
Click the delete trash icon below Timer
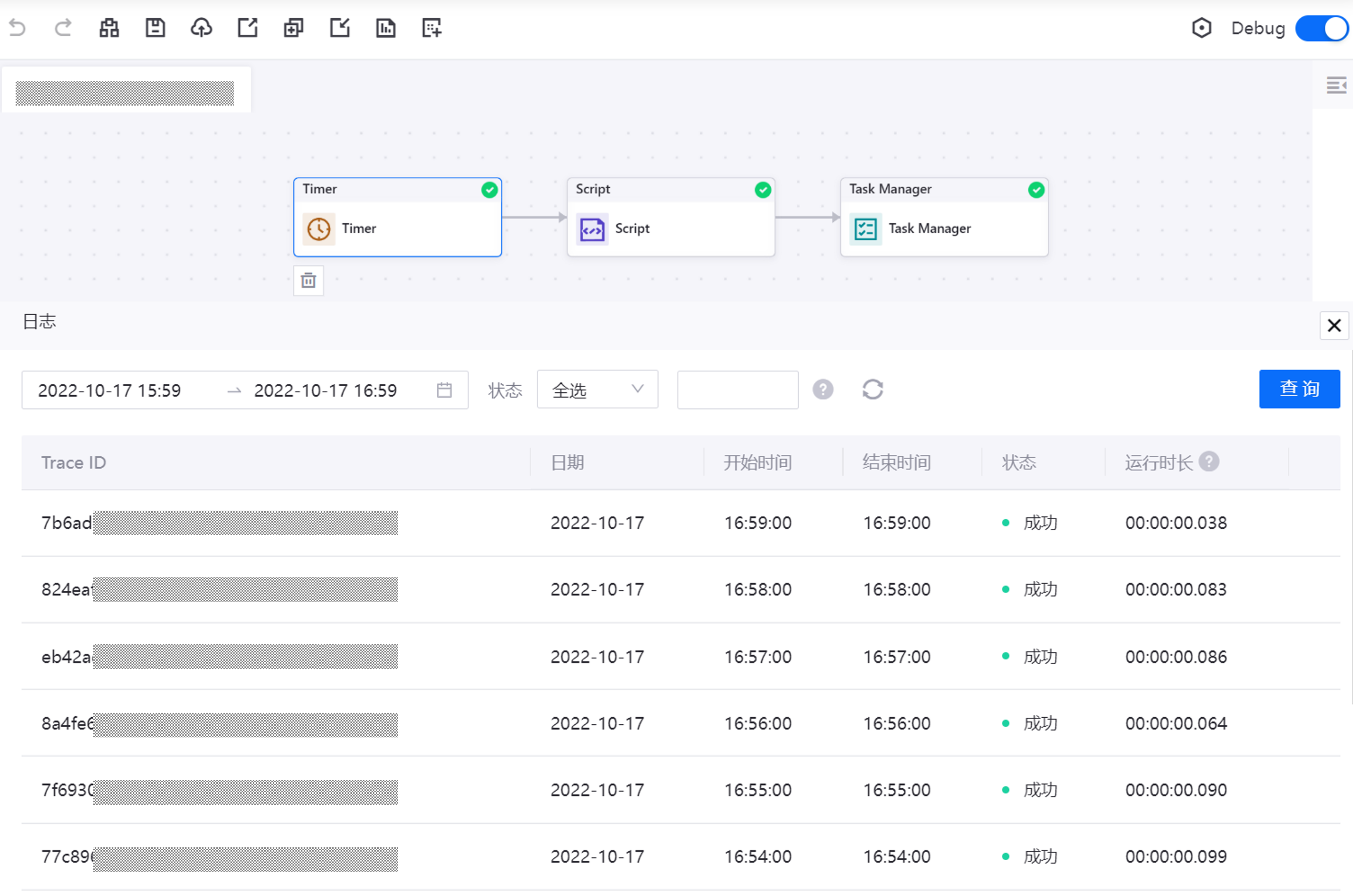coord(309,281)
